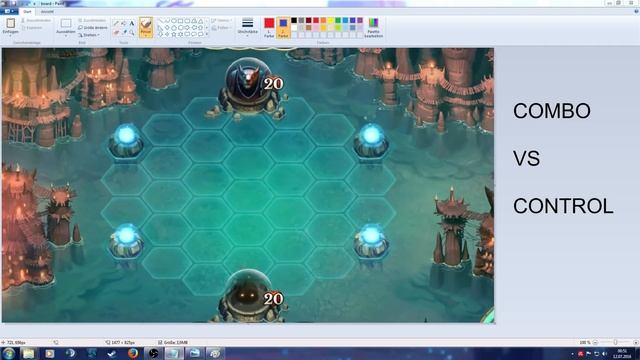640x360 pixels.
Task: Click the Einfügen clipboard icon
Action: pyautogui.click(x=11, y=23)
